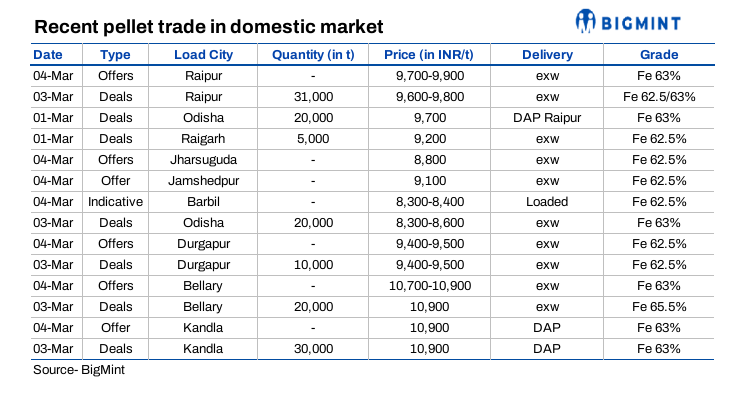Click the Loaded delivery cell for Barbil
Viewport: 745px width, 394px height.
547,202
